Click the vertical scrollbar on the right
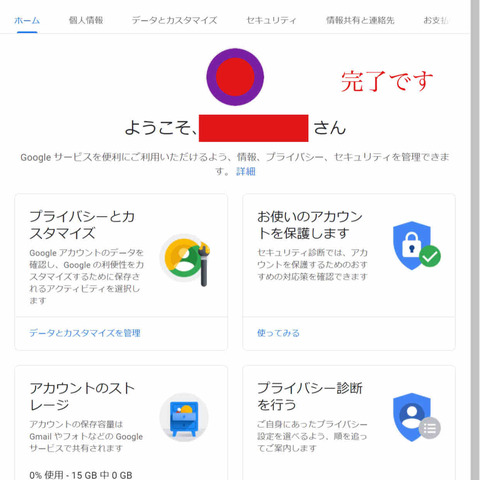 tap(475, 240)
